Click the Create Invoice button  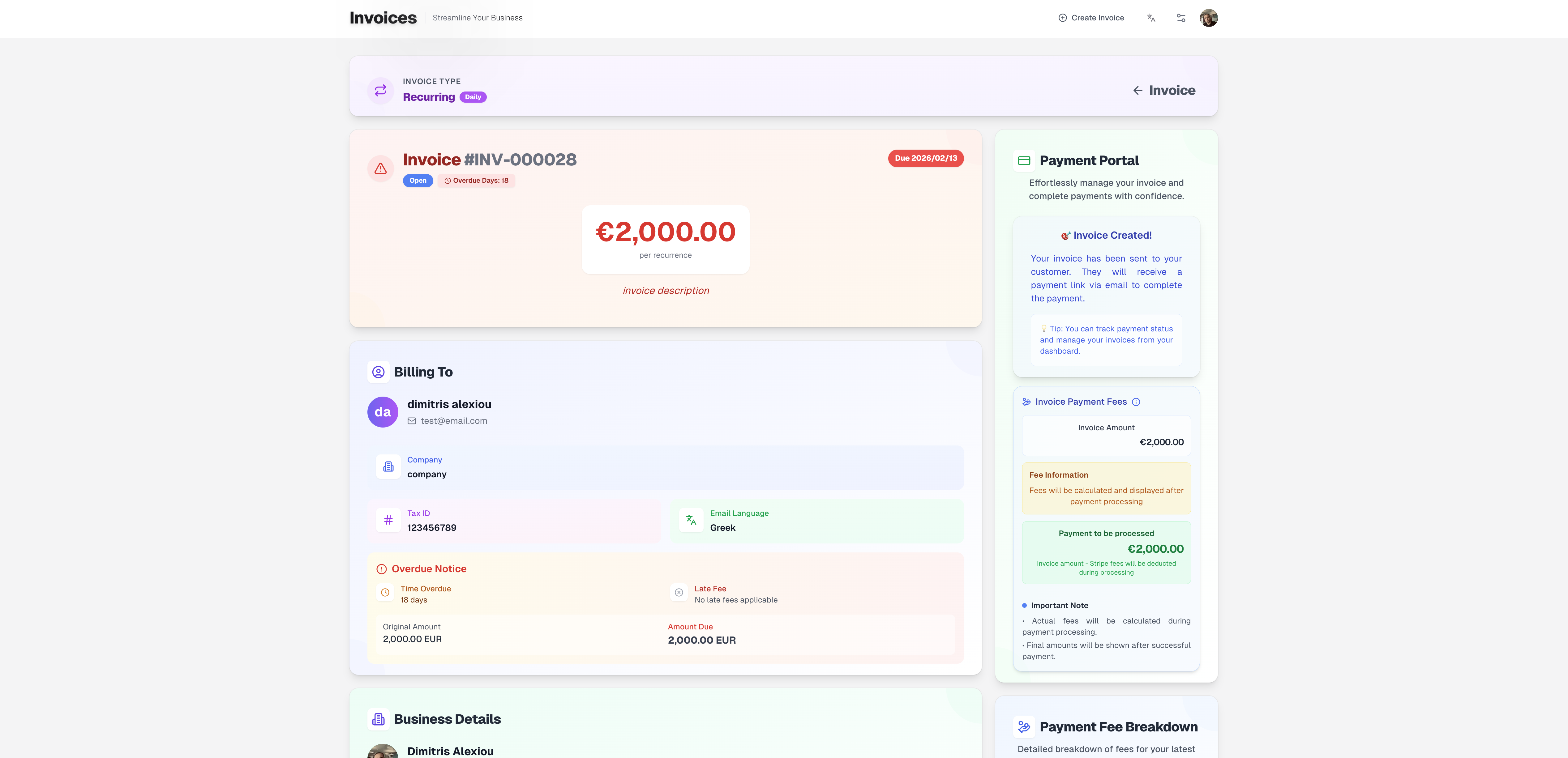point(1091,18)
